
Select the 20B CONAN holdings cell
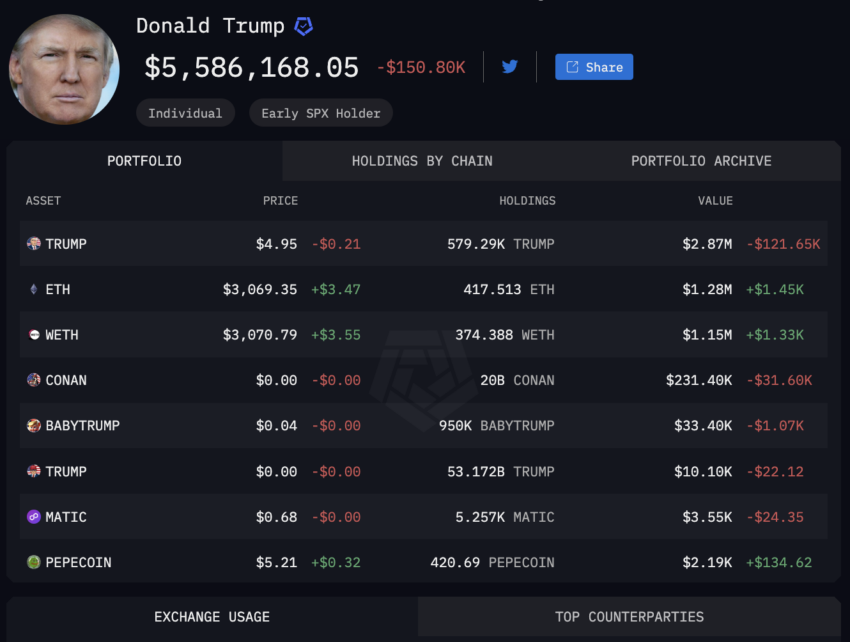click(x=518, y=381)
